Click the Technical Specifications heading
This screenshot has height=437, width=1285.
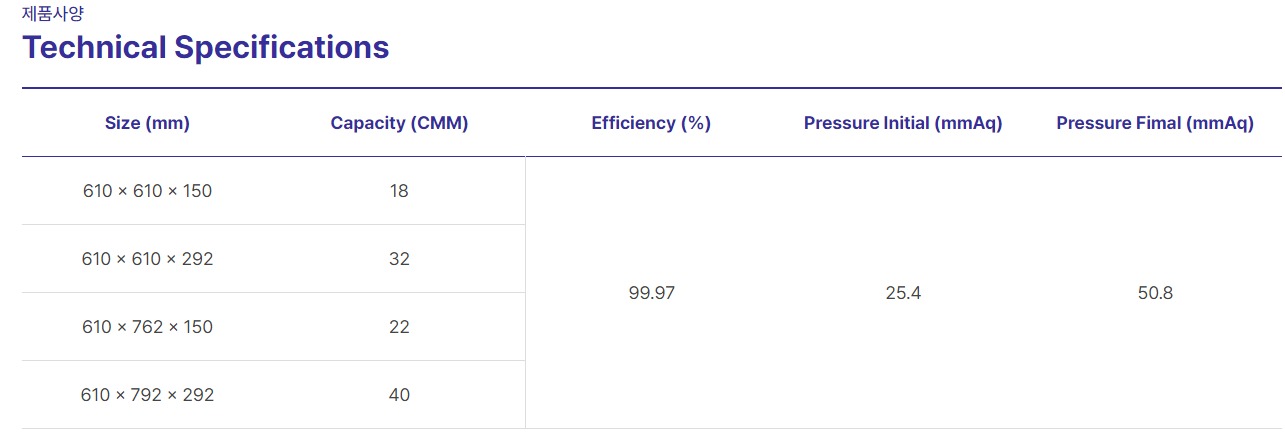[x=205, y=47]
